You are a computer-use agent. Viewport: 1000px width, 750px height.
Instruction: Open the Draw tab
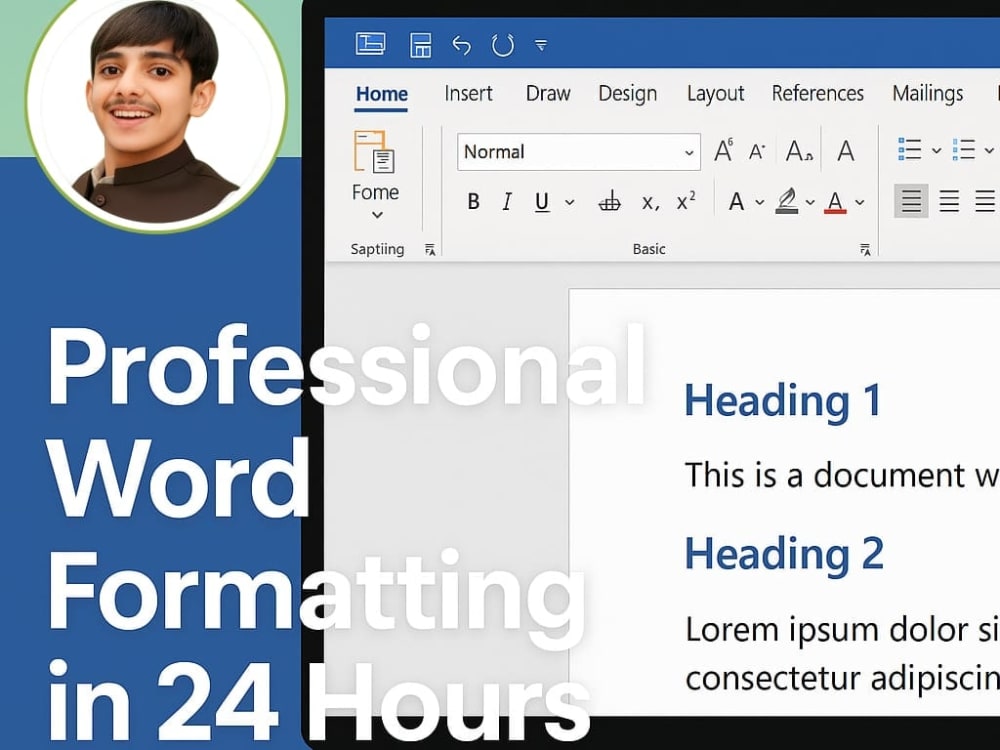(548, 94)
